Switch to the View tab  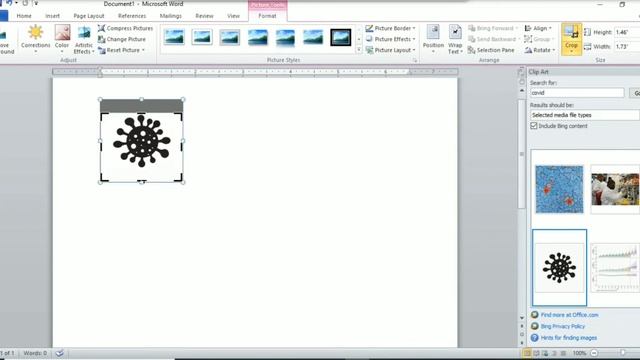(233, 16)
